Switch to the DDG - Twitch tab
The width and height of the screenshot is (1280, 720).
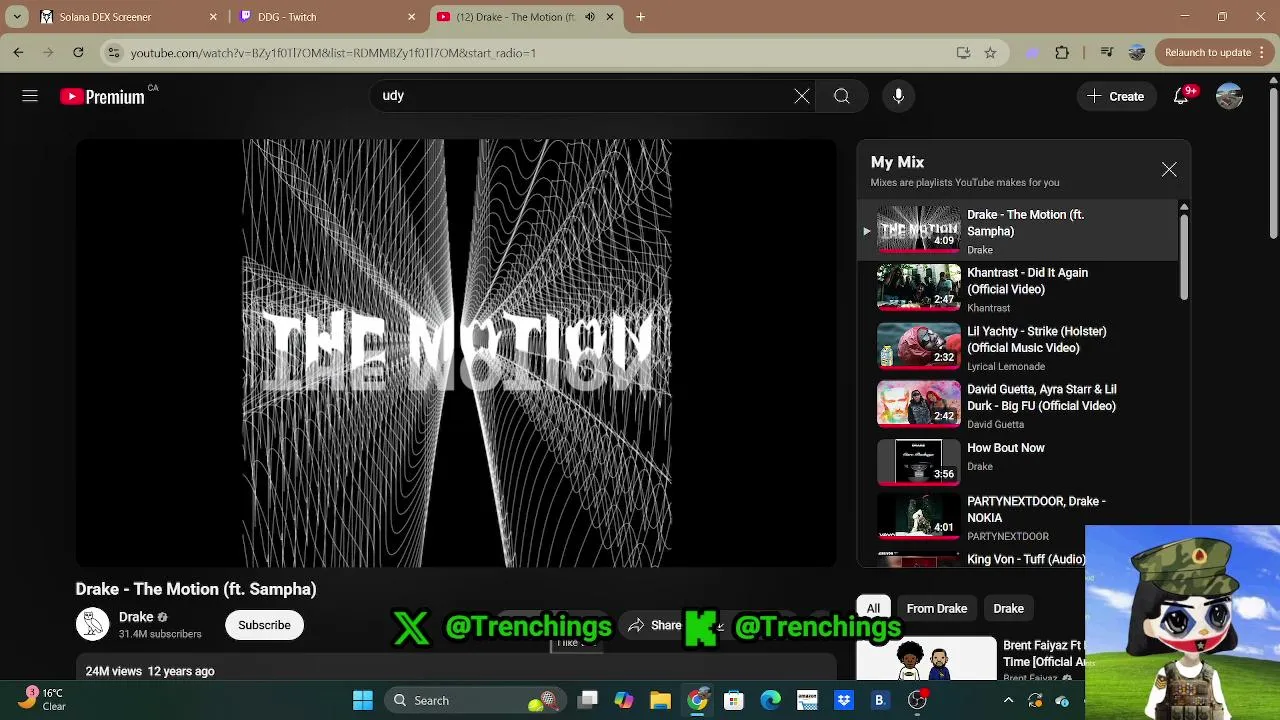(329, 17)
